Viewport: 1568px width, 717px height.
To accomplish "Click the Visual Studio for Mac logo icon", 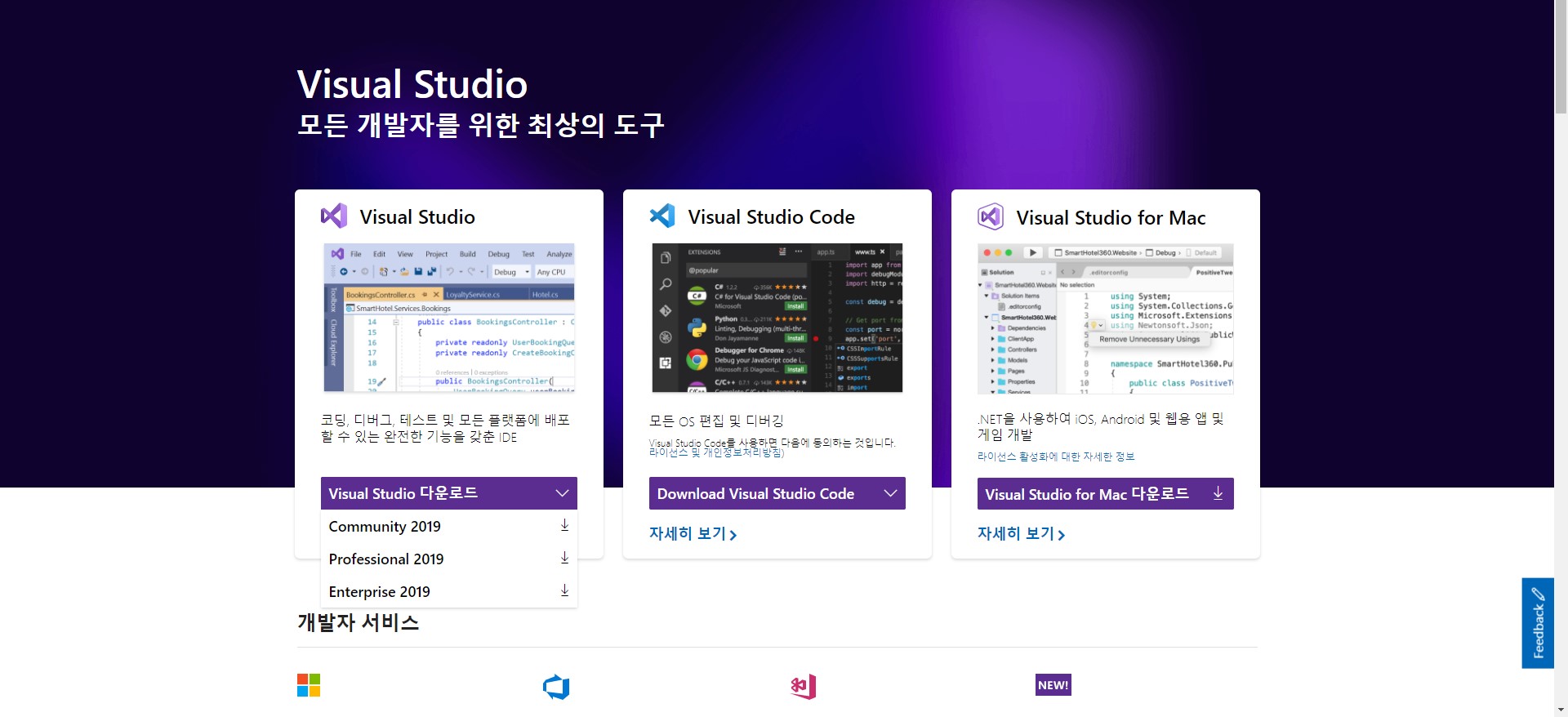I will point(991,216).
